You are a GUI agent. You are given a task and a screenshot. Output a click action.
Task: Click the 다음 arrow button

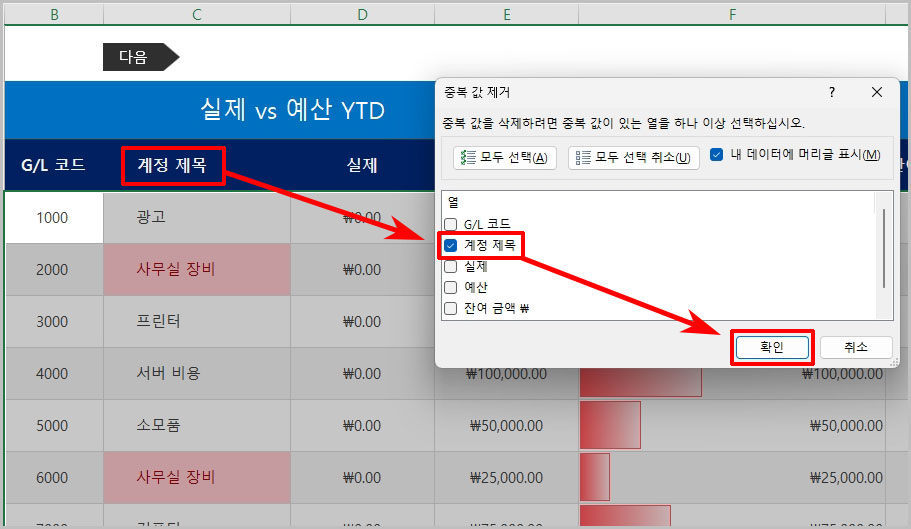pyautogui.click(x=141, y=57)
